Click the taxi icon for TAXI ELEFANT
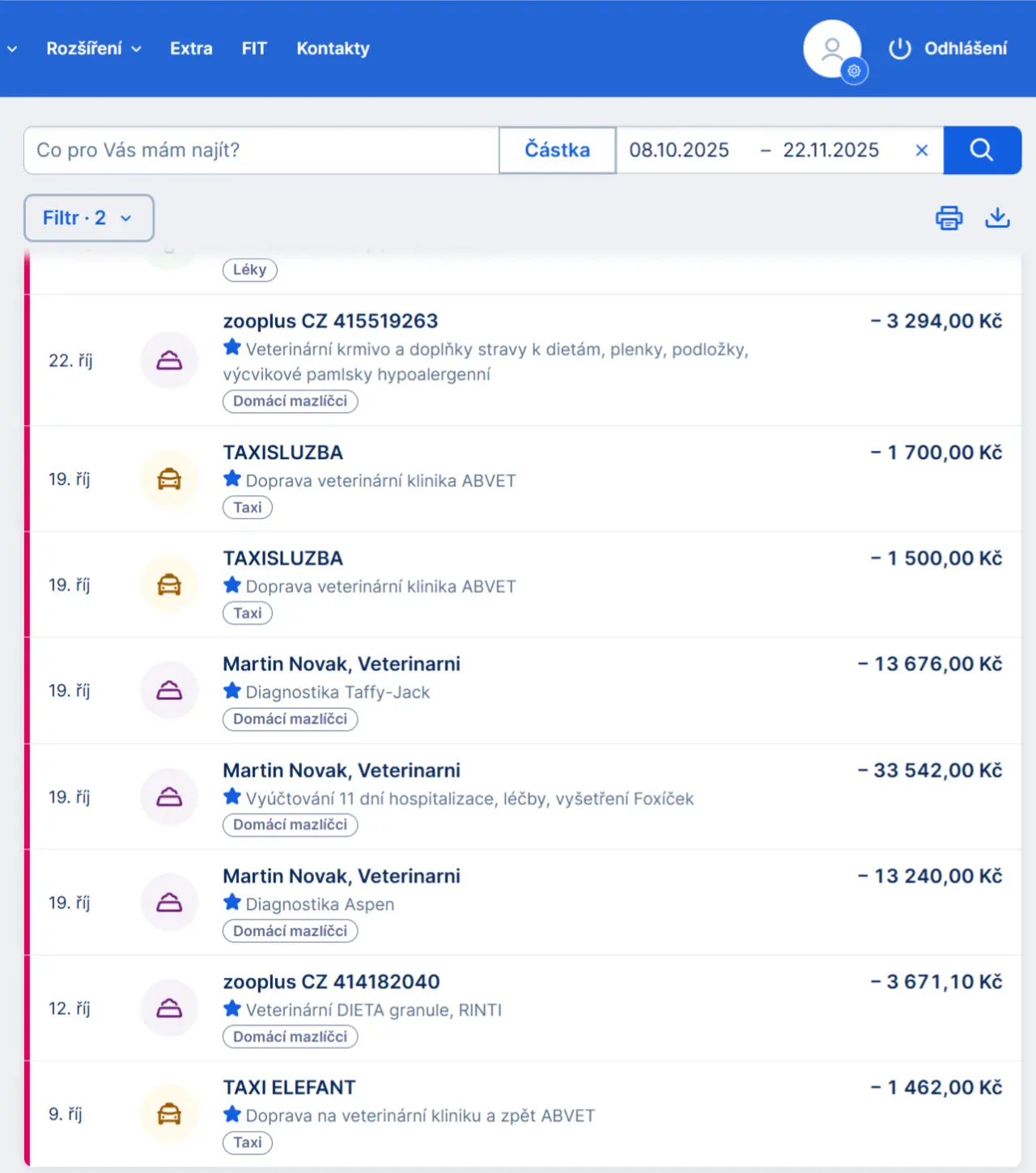Image resolution: width=1036 pixels, height=1173 pixels. click(169, 1114)
